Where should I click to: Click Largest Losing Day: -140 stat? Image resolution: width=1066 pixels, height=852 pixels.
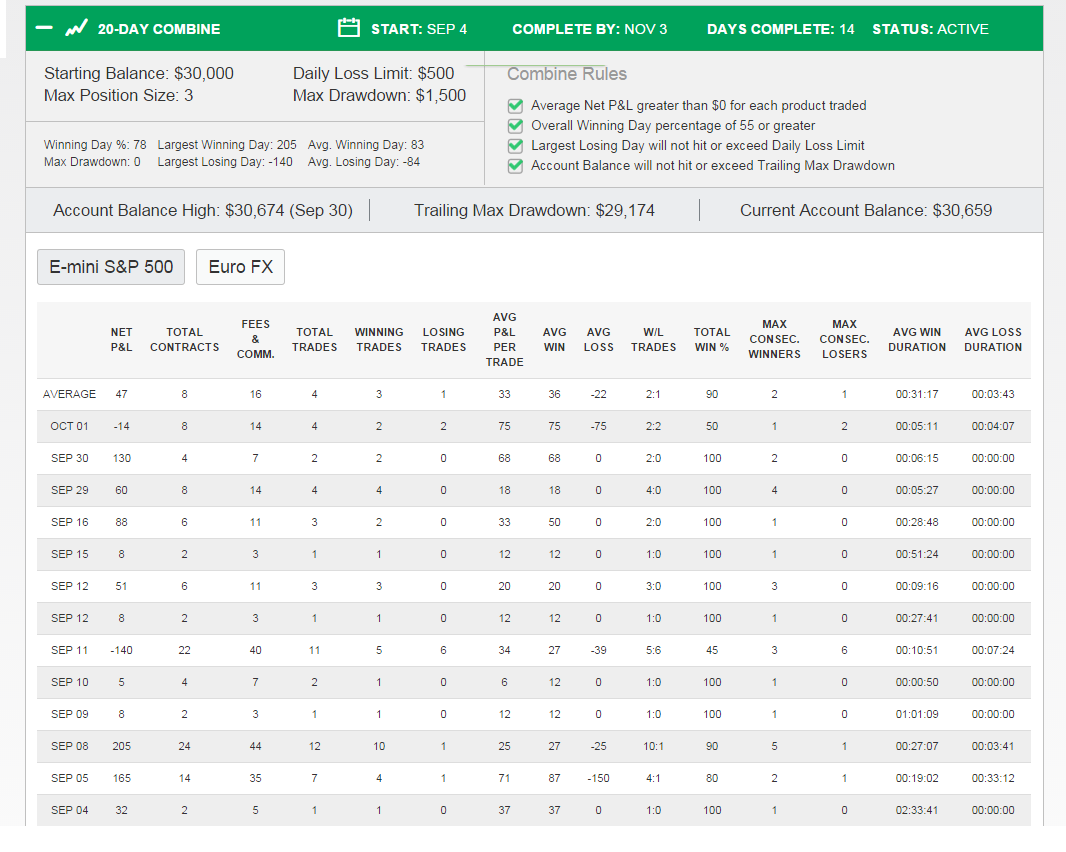[x=225, y=162]
